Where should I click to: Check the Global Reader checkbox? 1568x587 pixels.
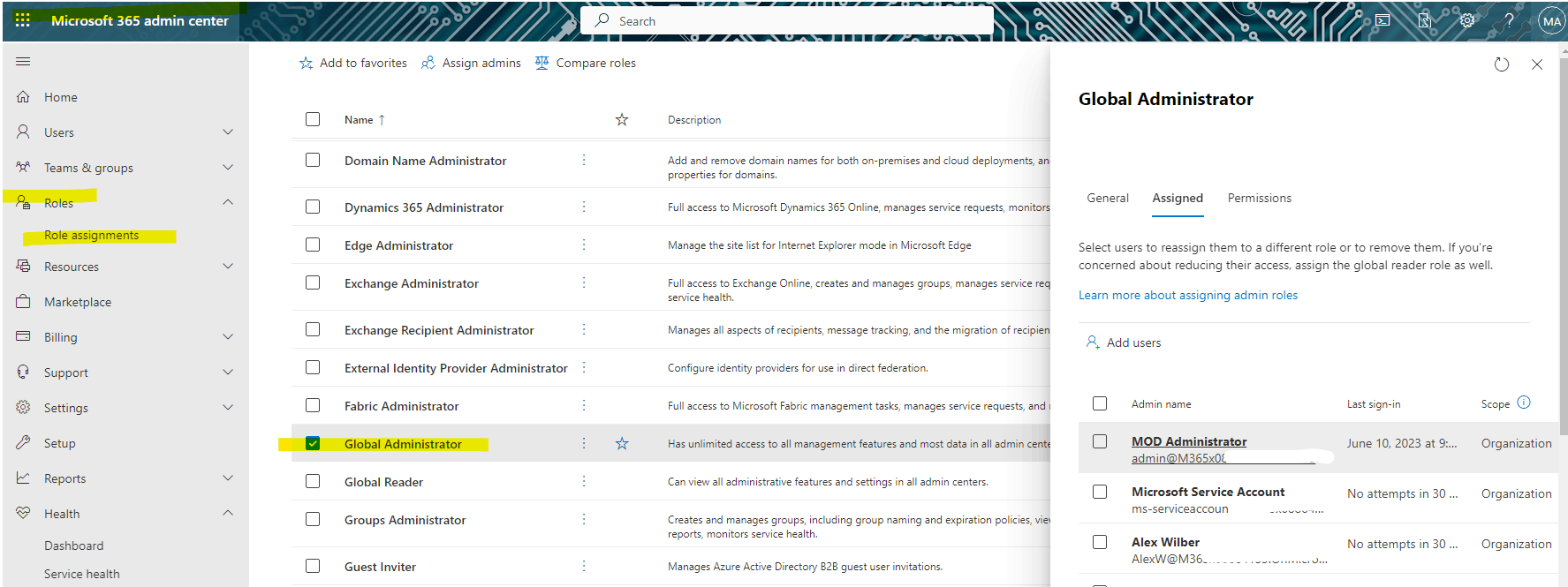tap(313, 481)
